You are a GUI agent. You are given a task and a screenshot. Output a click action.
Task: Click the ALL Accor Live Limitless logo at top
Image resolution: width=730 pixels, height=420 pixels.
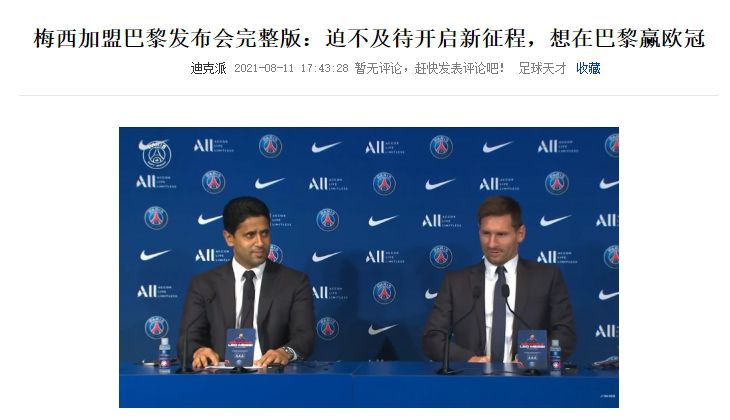384,147
